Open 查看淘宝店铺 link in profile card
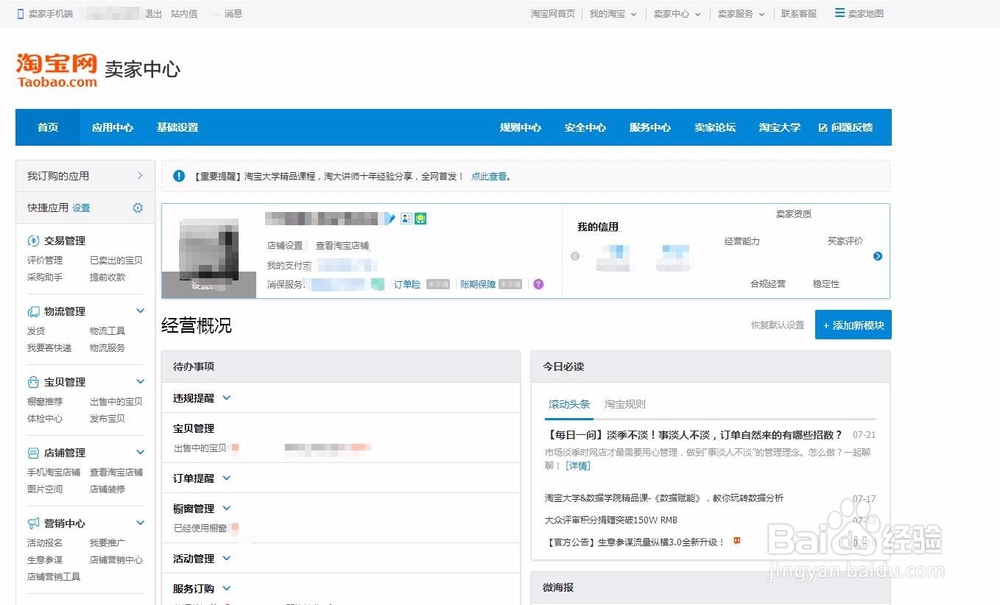This screenshot has width=1000, height=605. [x=342, y=245]
